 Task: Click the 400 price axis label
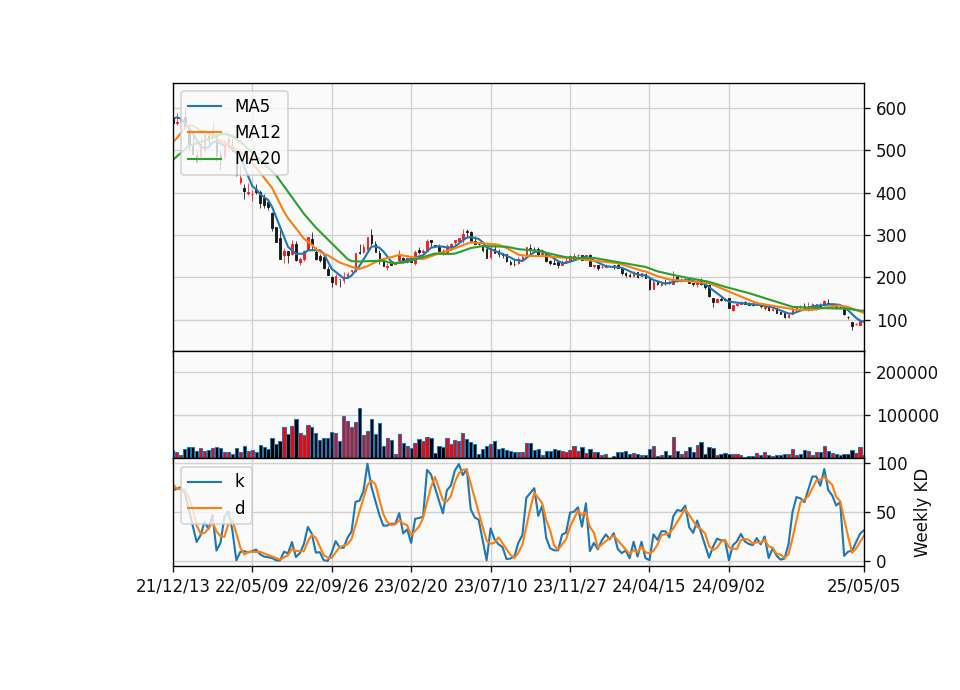891,193
